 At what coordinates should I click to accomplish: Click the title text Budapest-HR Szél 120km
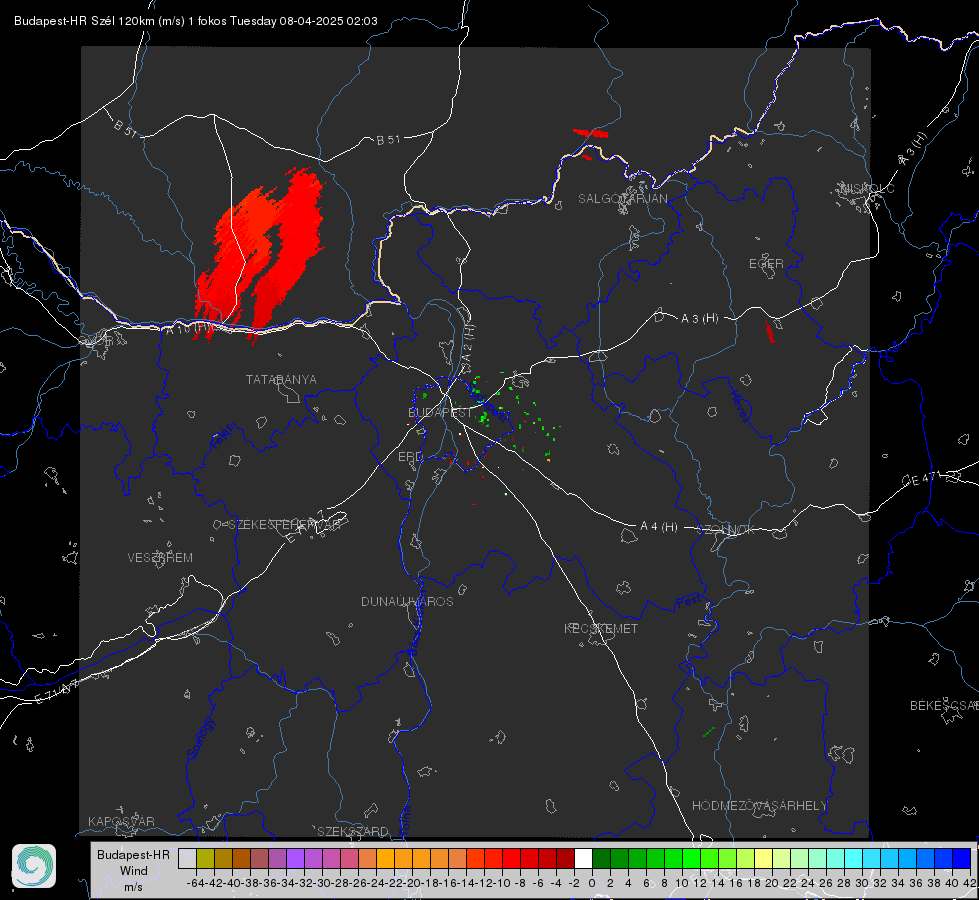pos(84,21)
